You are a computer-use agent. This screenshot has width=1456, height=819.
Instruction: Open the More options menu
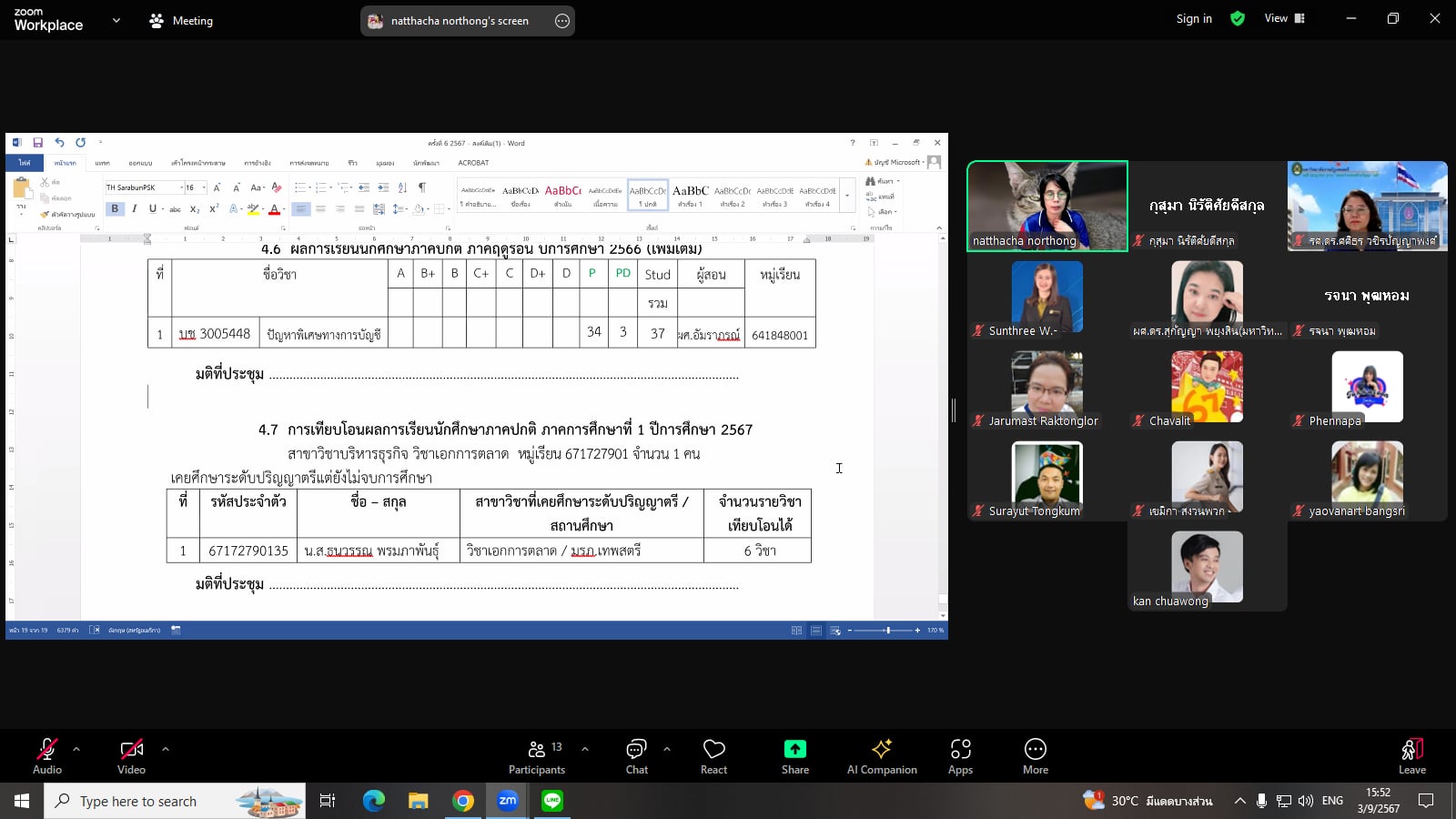click(x=1035, y=755)
